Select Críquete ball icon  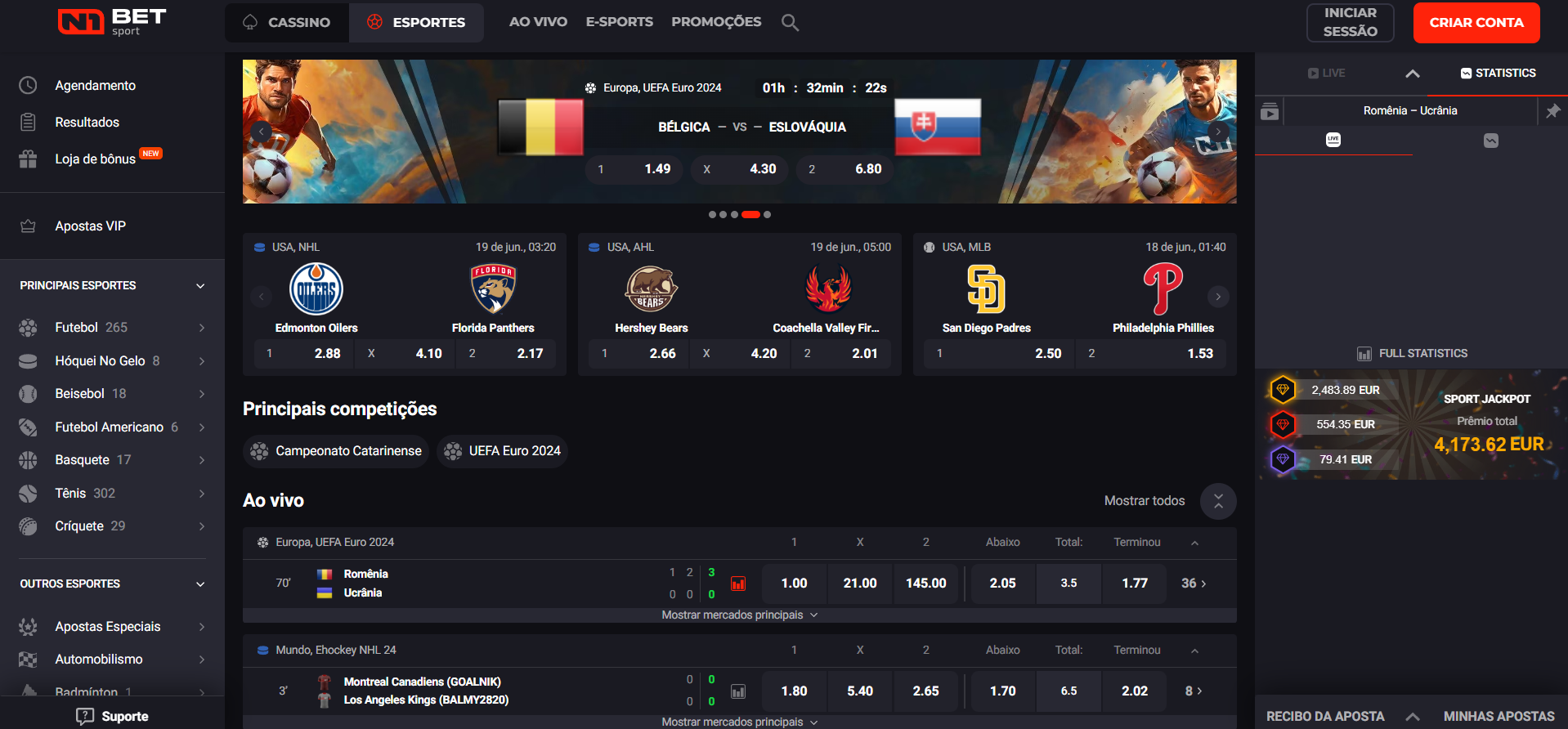(28, 526)
